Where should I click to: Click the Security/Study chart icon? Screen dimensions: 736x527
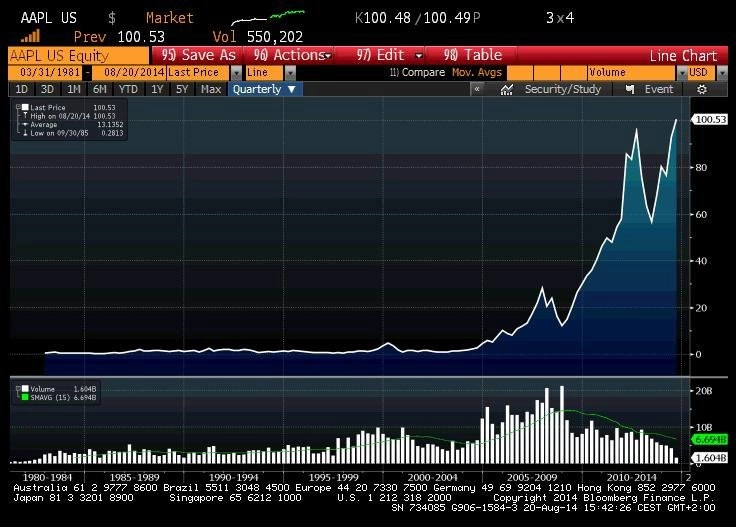pyautogui.click(x=506, y=89)
